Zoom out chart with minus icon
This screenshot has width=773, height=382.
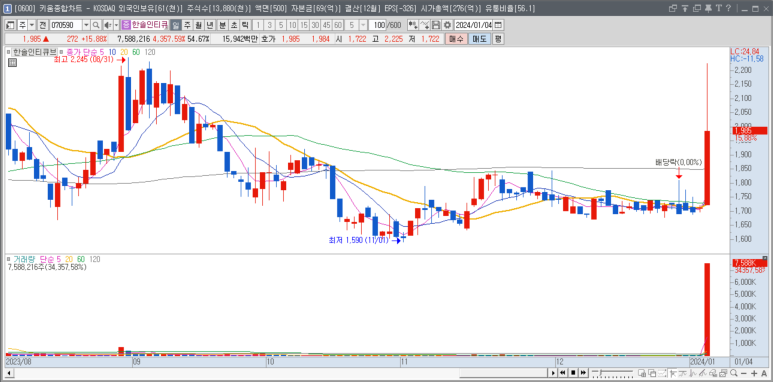pyautogui.click(x=743, y=374)
